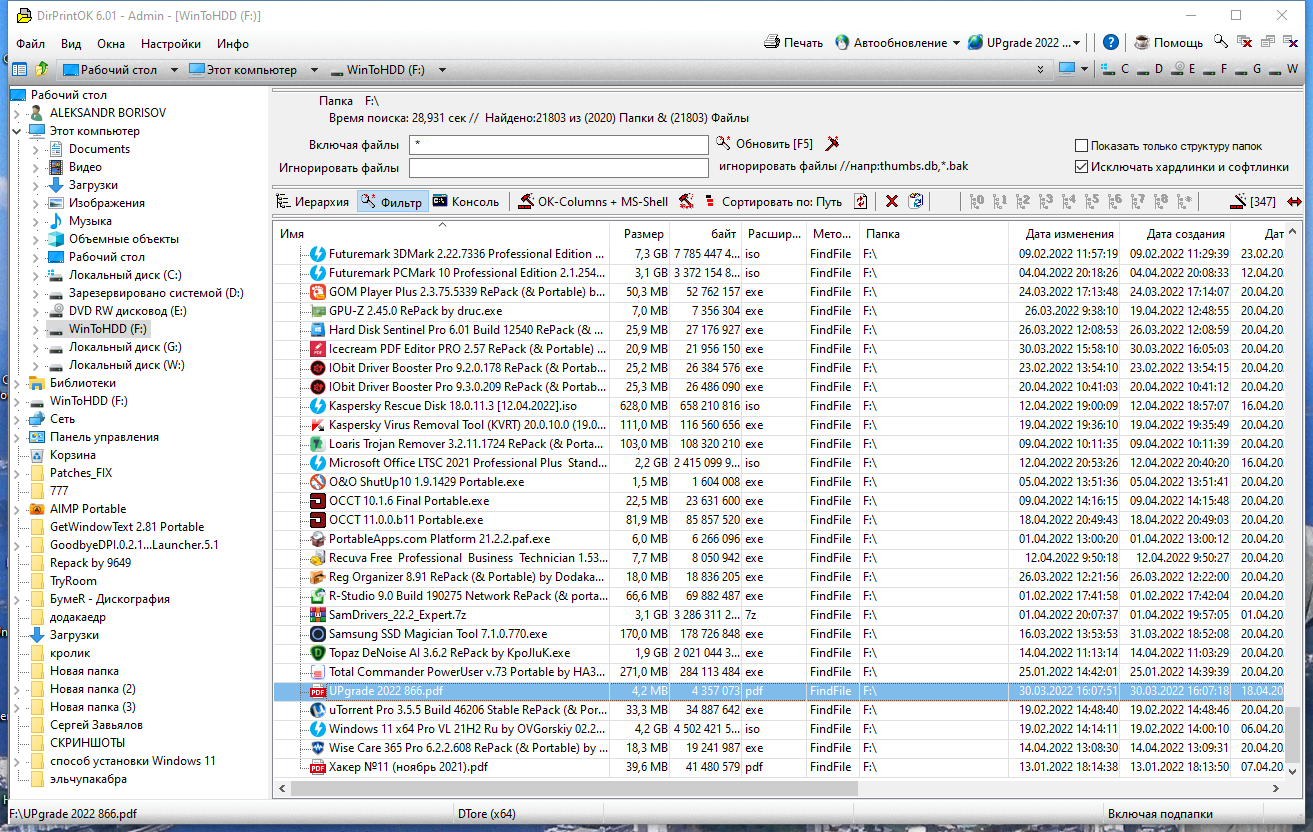Click the uTorrent Pro file icon

[318, 710]
